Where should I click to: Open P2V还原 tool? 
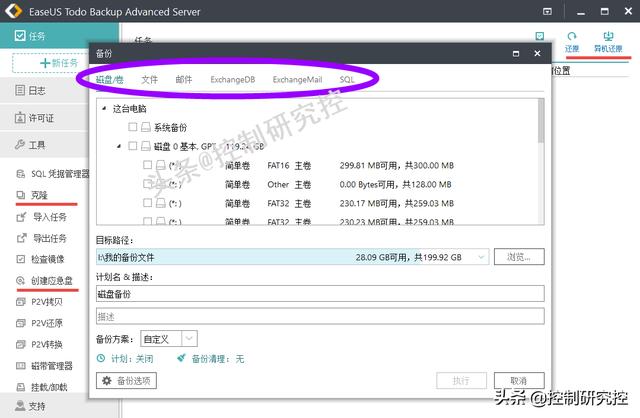click(x=39, y=323)
